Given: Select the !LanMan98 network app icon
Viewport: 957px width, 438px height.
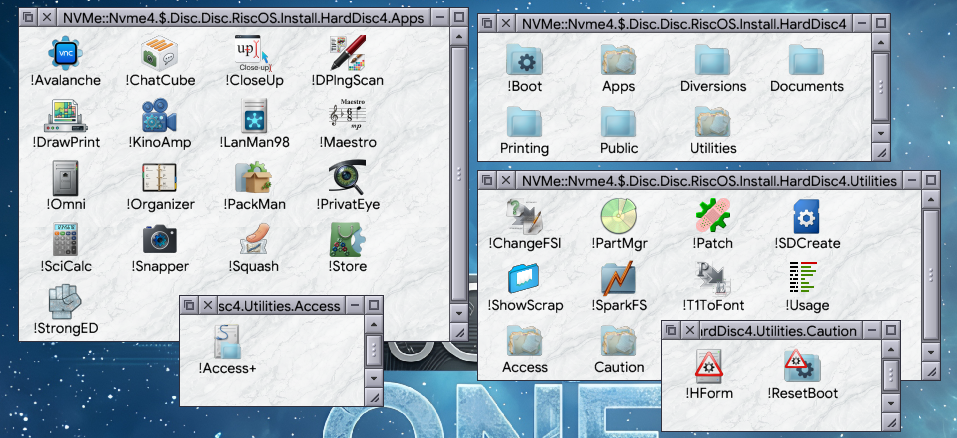Looking at the screenshot, I should pos(254,115).
